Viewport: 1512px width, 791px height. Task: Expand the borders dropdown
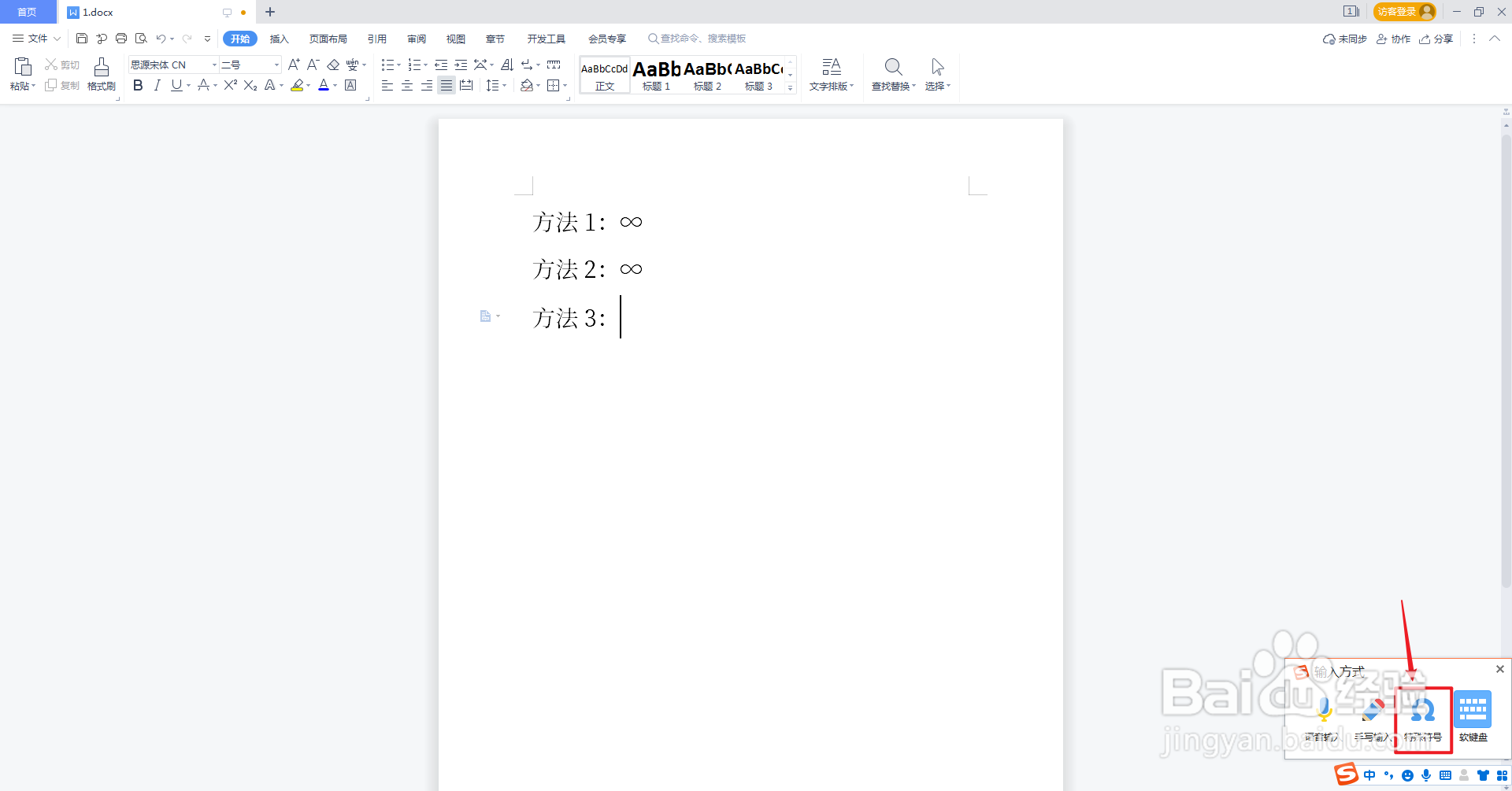[565, 86]
